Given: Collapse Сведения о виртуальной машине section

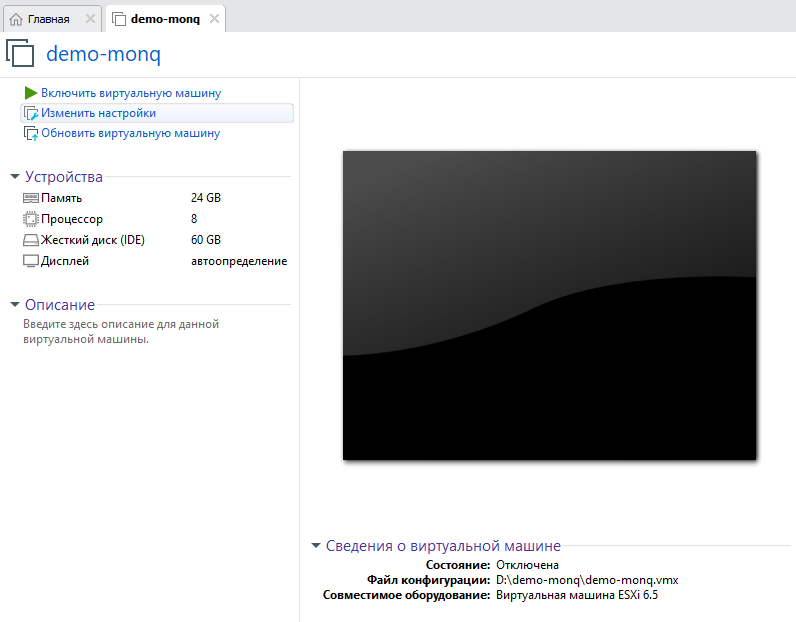Looking at the screenshot, I should 316,546.
